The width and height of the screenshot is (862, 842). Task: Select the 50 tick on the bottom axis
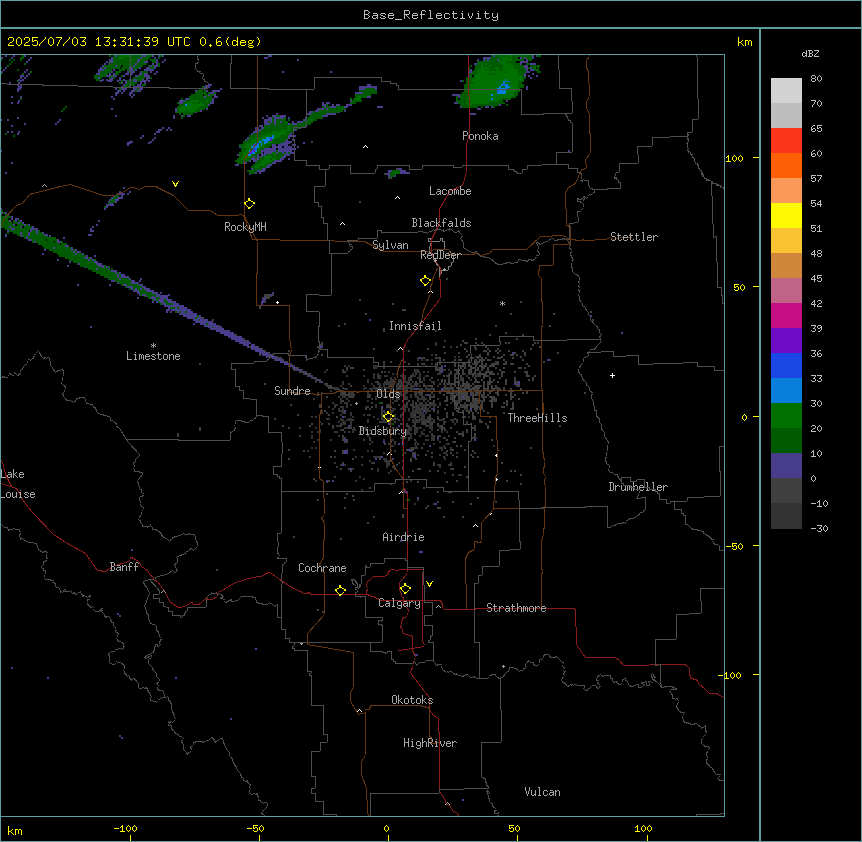pyautogui.click(x=514, y=828)
